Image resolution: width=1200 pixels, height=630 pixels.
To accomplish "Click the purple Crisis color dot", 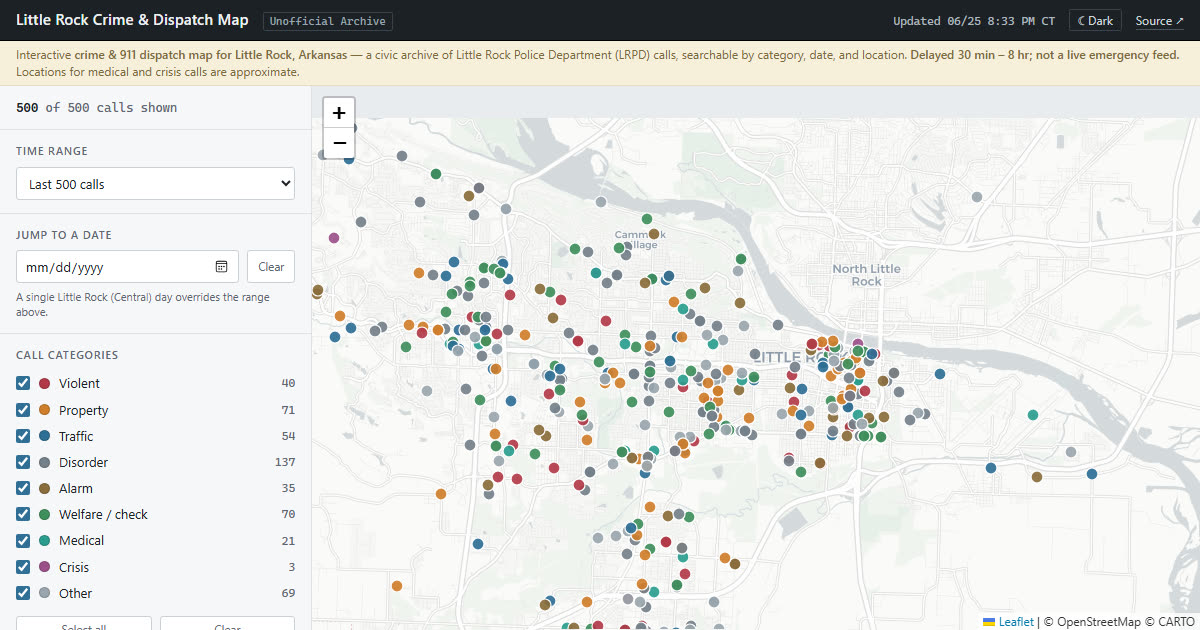I will [x=45, y=567].
